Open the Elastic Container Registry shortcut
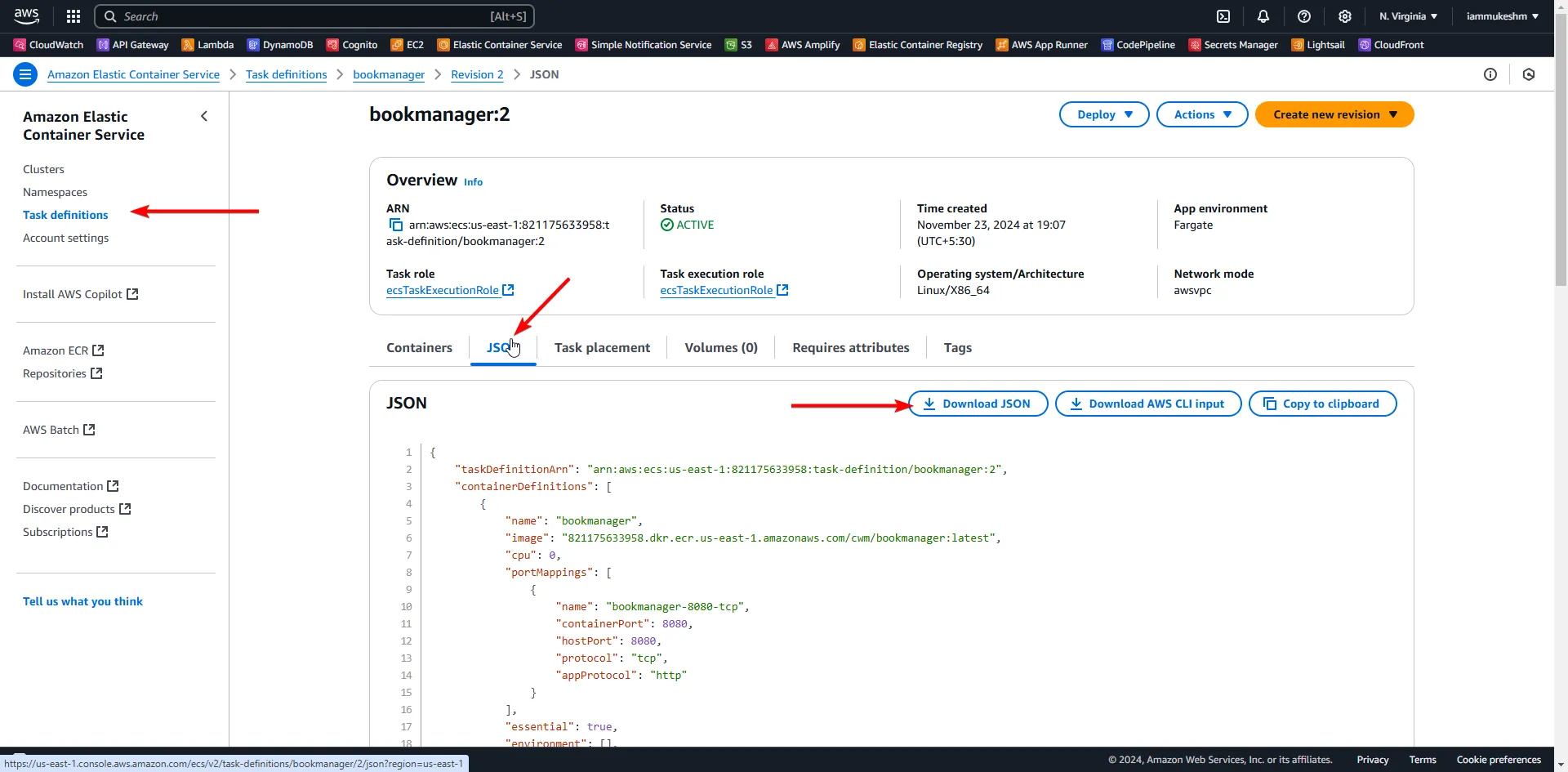This screenshot has height=772, width=1568. [917, 45]
